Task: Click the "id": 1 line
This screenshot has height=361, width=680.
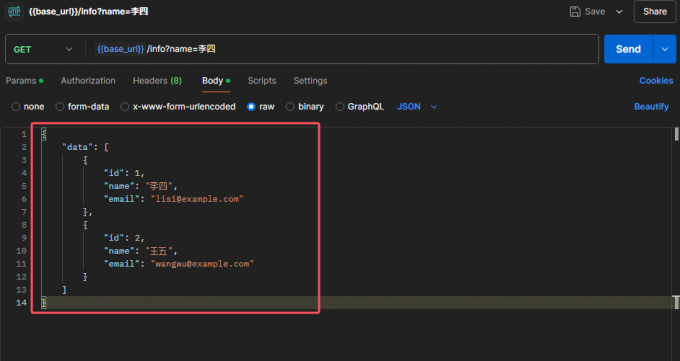Action: pos(124,173)
